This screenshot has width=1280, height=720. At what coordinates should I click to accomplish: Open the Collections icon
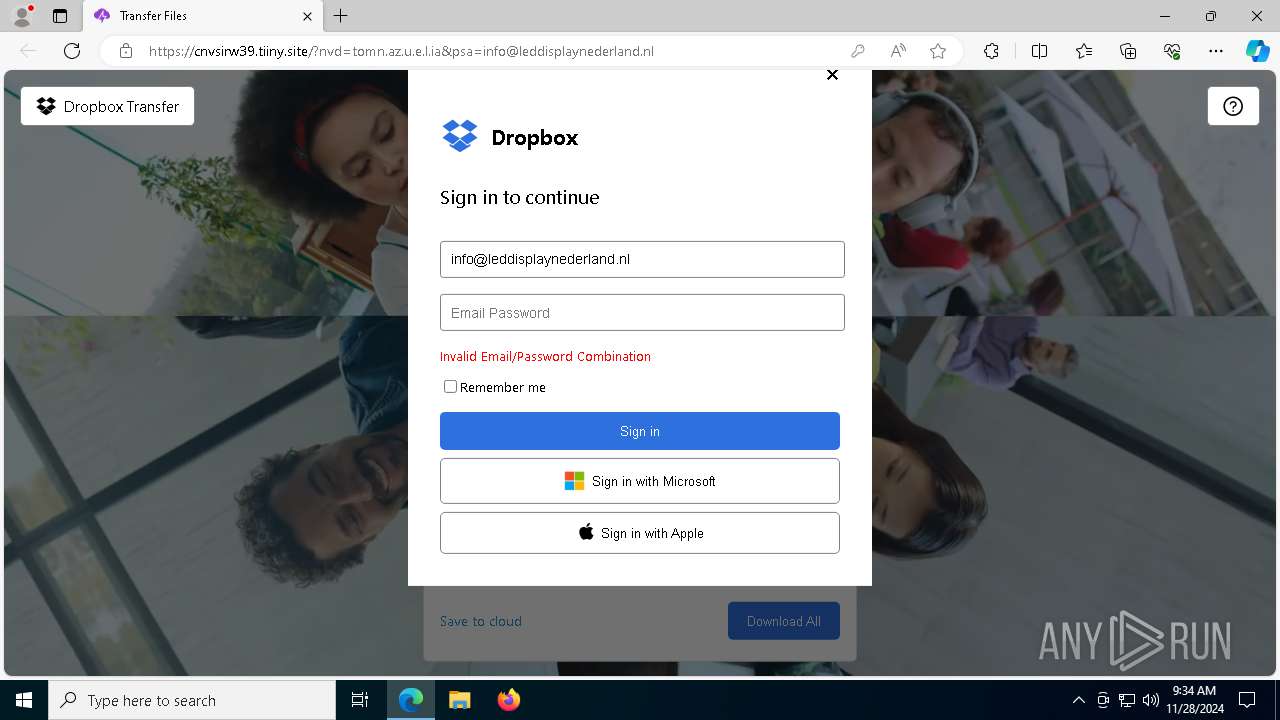click(x=1128, y=51)
